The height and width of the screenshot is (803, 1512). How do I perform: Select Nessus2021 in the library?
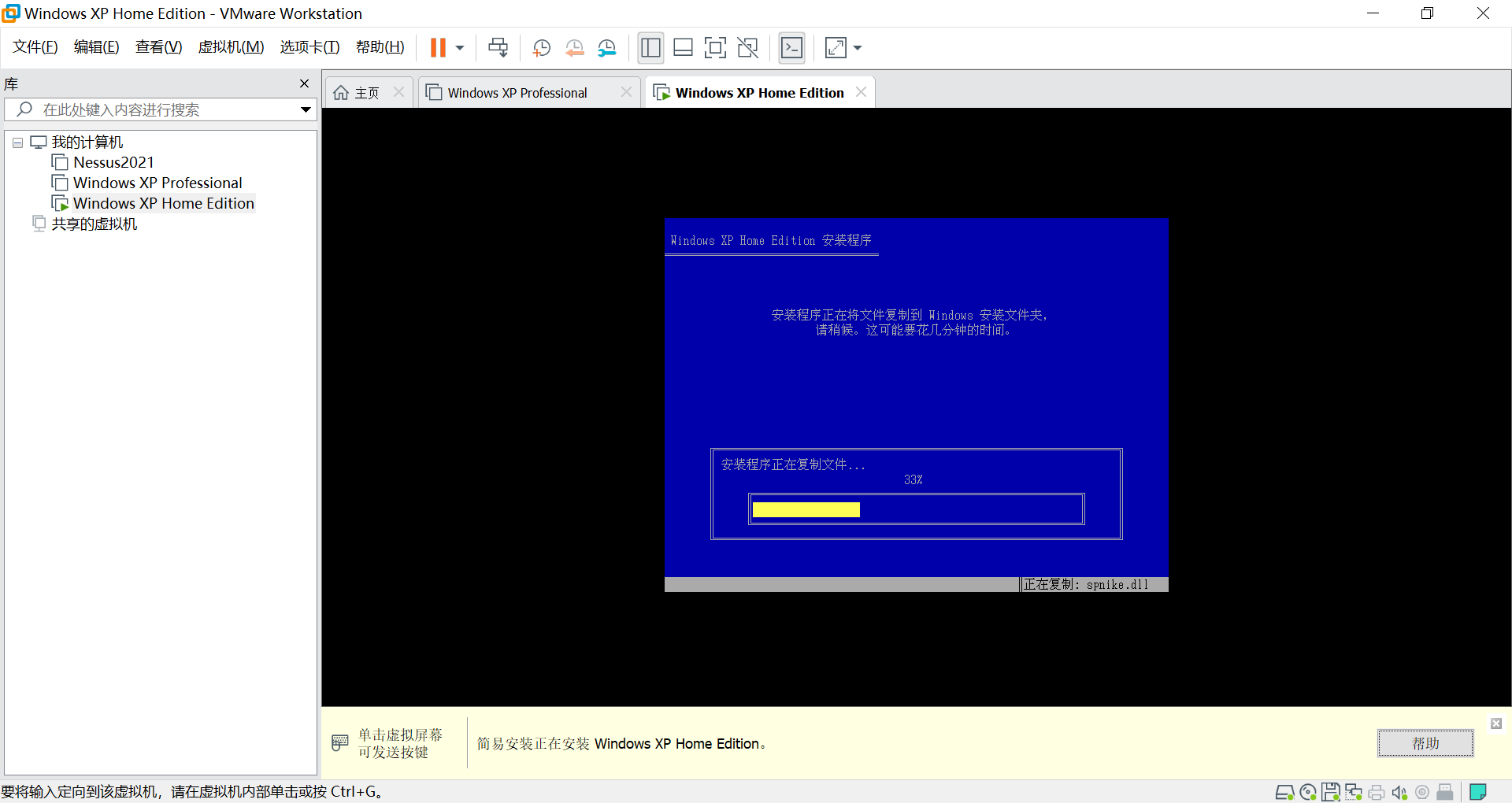(x=113, y=162)
